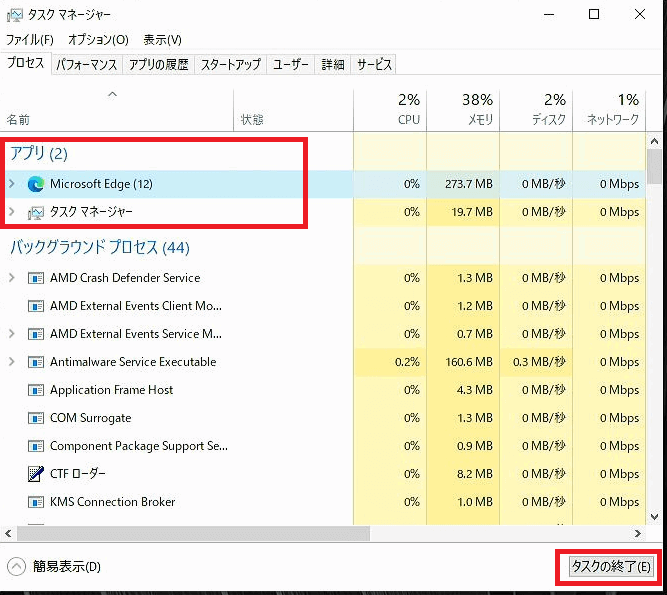Switch to the パフォーマンス tab

(x=87, y=65)
